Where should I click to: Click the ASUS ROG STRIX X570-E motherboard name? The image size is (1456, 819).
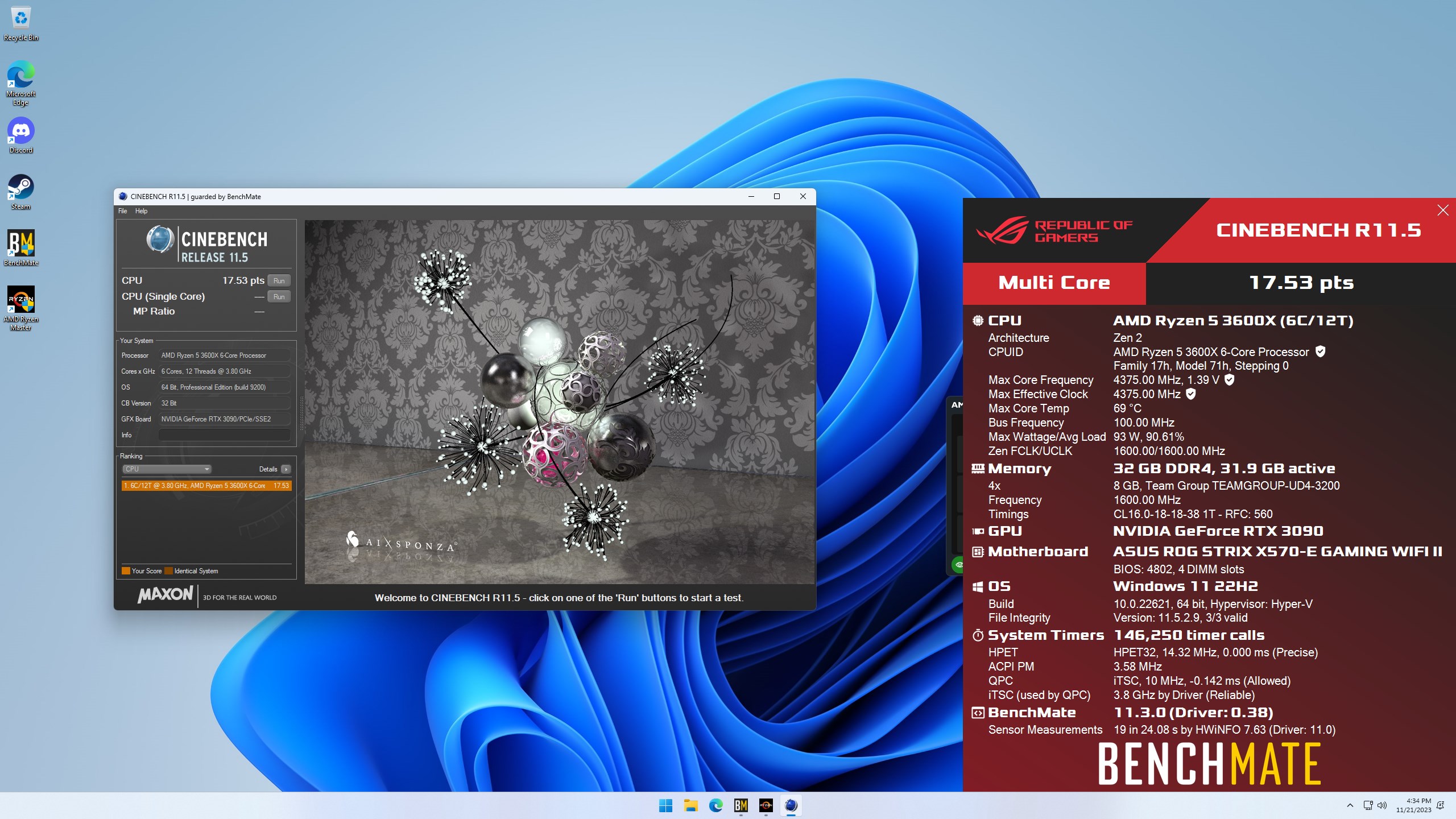1277,552
